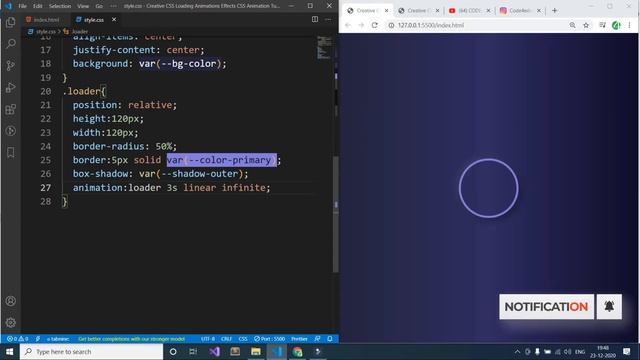Switch to the YouTube browser tab

(x=468, y=11)
